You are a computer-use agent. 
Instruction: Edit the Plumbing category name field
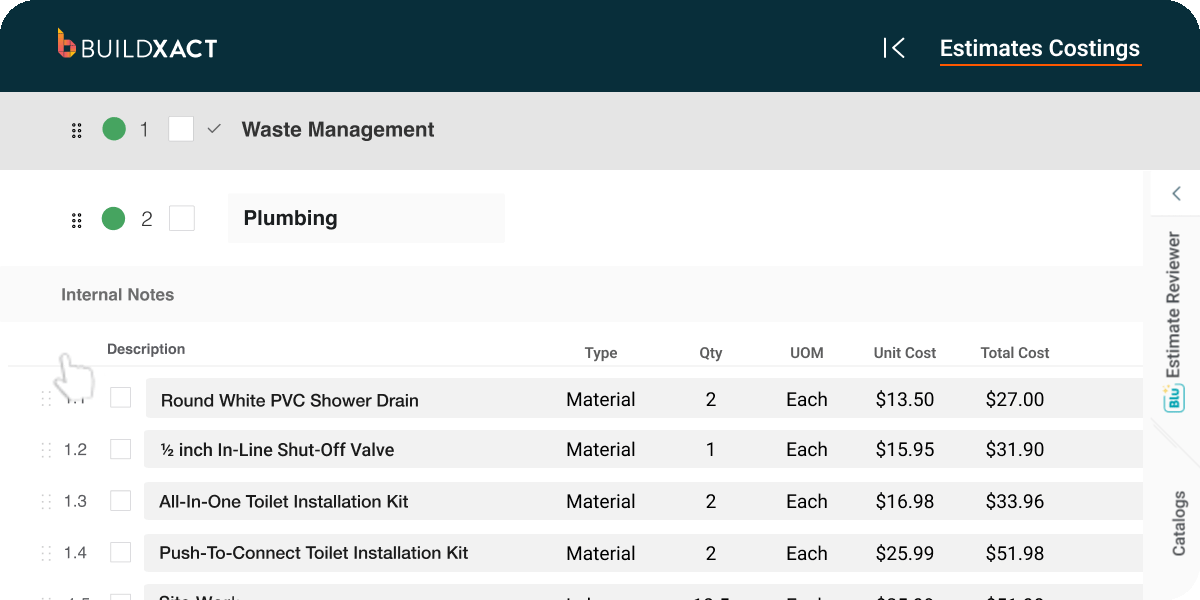click(366, 218)
